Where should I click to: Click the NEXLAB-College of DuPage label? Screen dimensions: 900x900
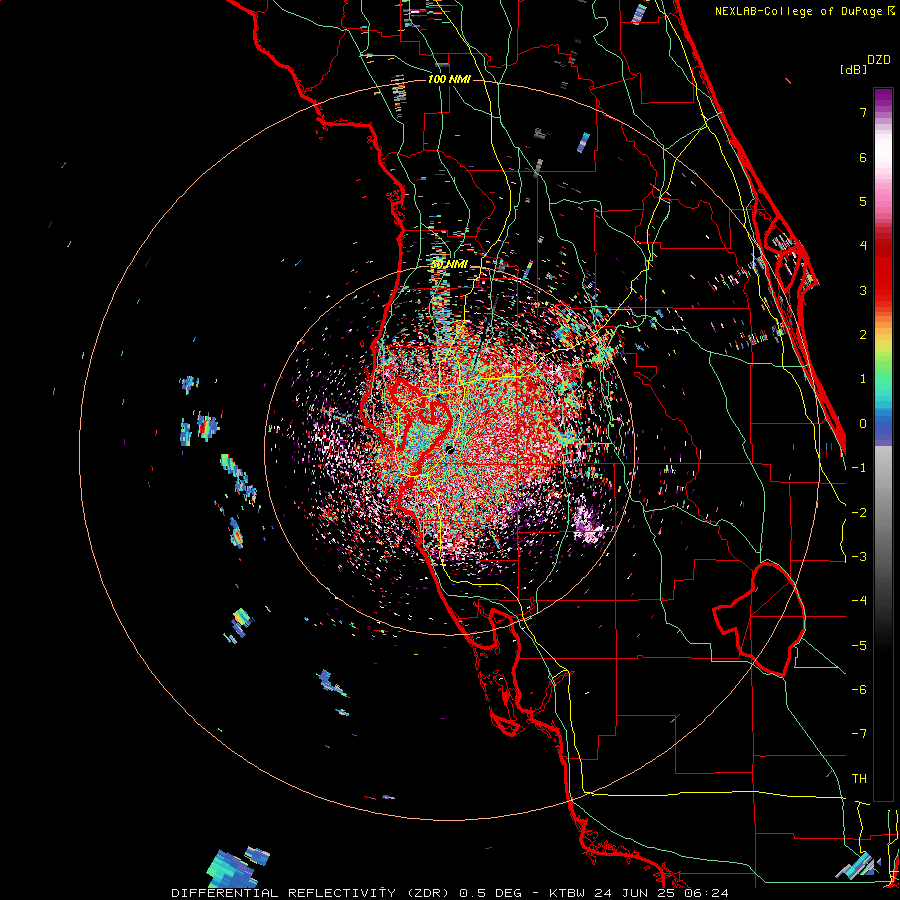tap(800, 11)
